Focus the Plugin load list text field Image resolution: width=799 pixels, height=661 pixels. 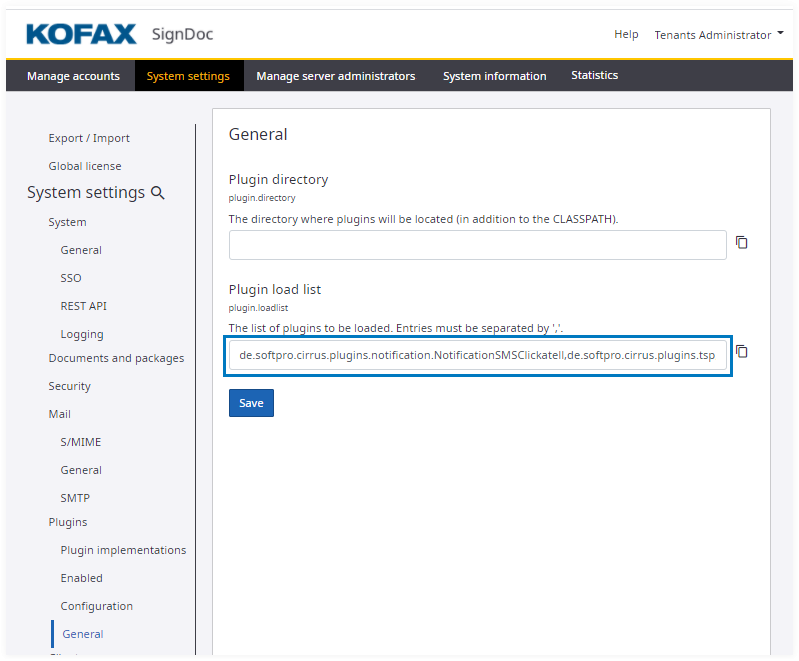[x=477, y=355]
